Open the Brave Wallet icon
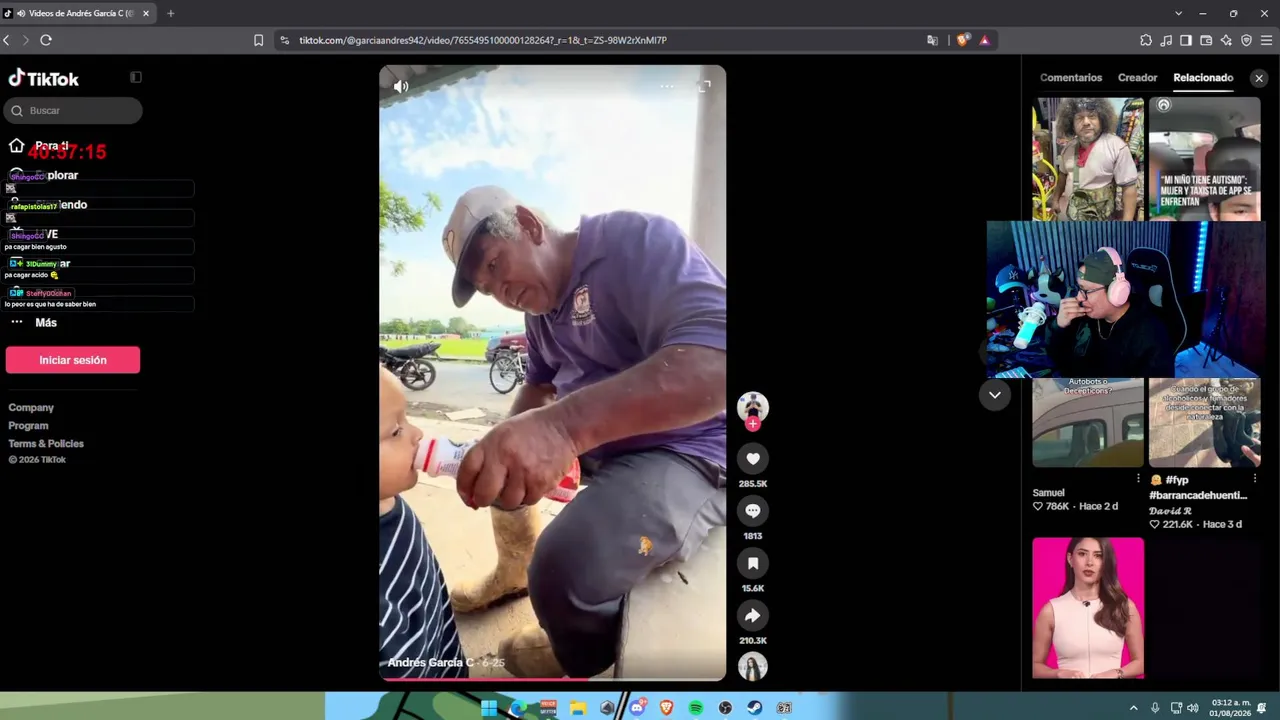The image size is (1280, 720). point(1206,40)
